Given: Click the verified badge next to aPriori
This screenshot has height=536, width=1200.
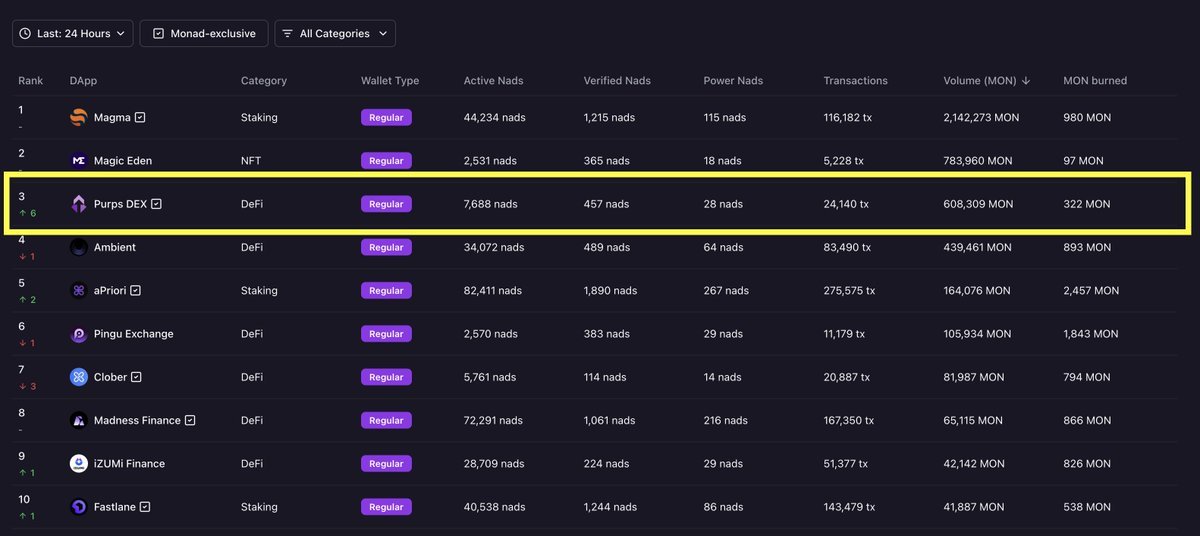Looking at the screenshot, I should point(135,290).
